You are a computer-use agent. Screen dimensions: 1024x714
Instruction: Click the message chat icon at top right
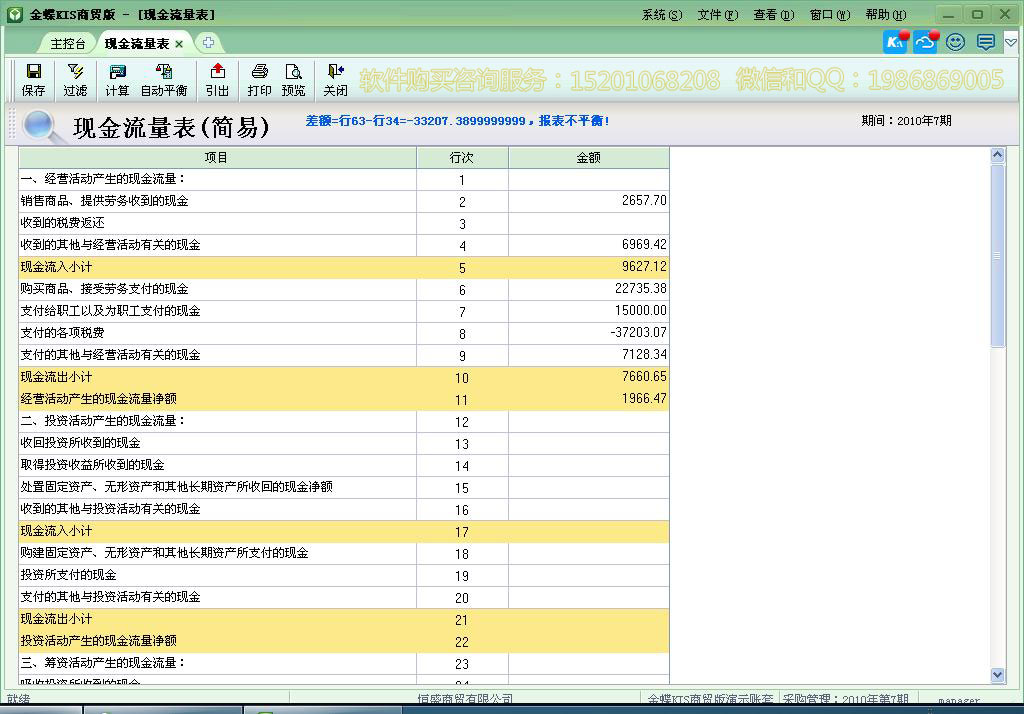(x=985, y=42)
